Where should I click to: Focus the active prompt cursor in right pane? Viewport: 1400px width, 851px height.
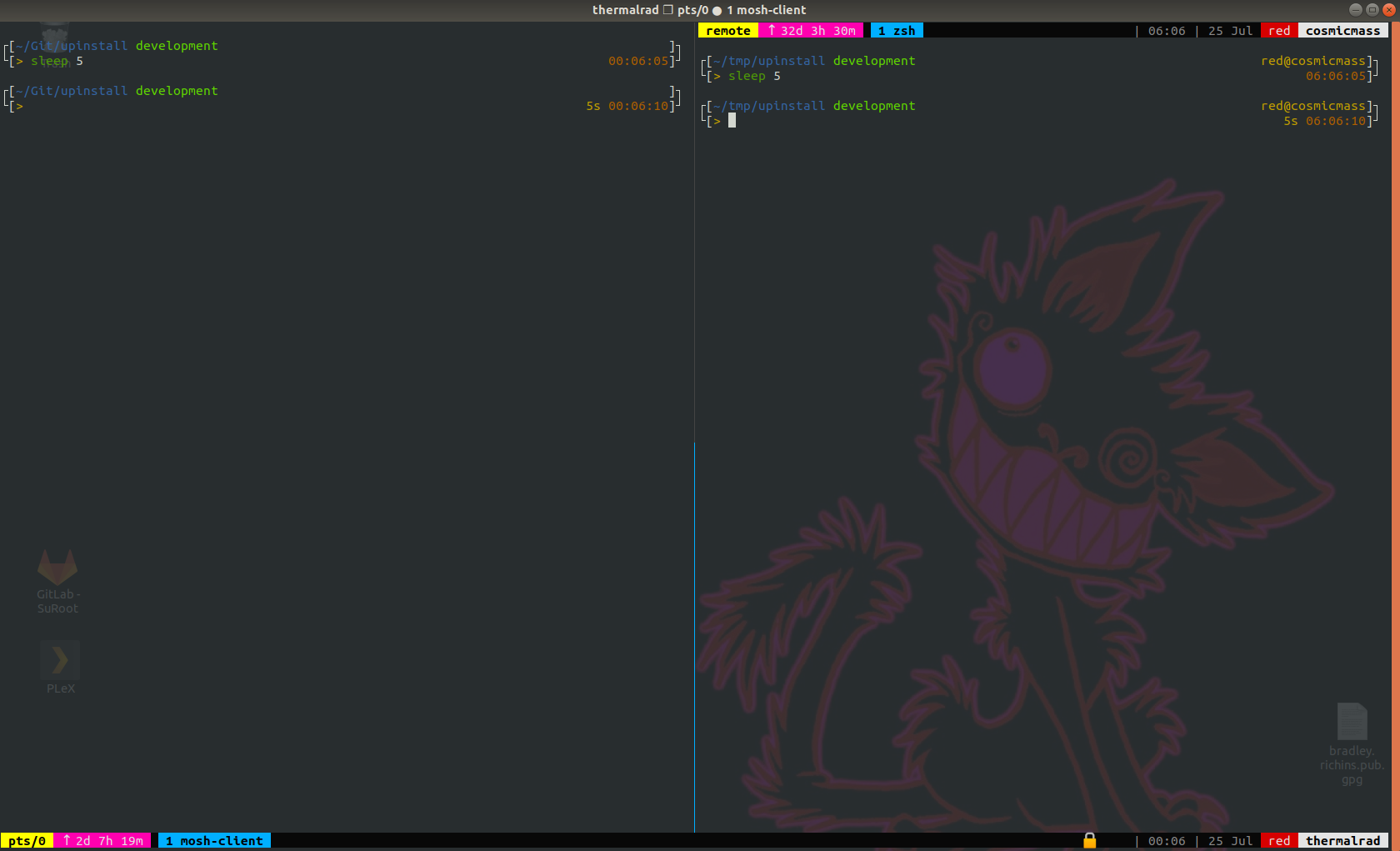[732, 121]
